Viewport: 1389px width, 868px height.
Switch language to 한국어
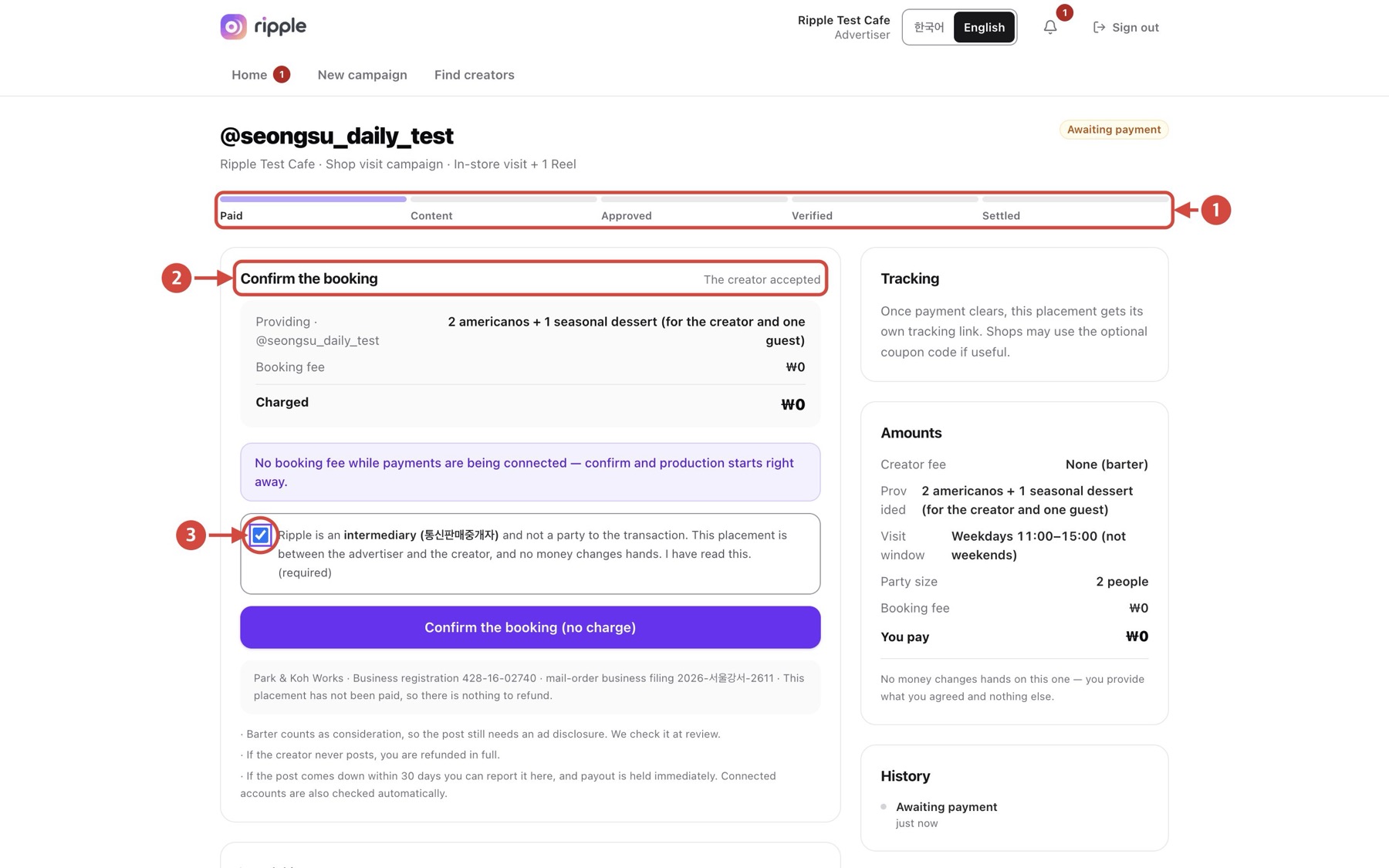928,27
